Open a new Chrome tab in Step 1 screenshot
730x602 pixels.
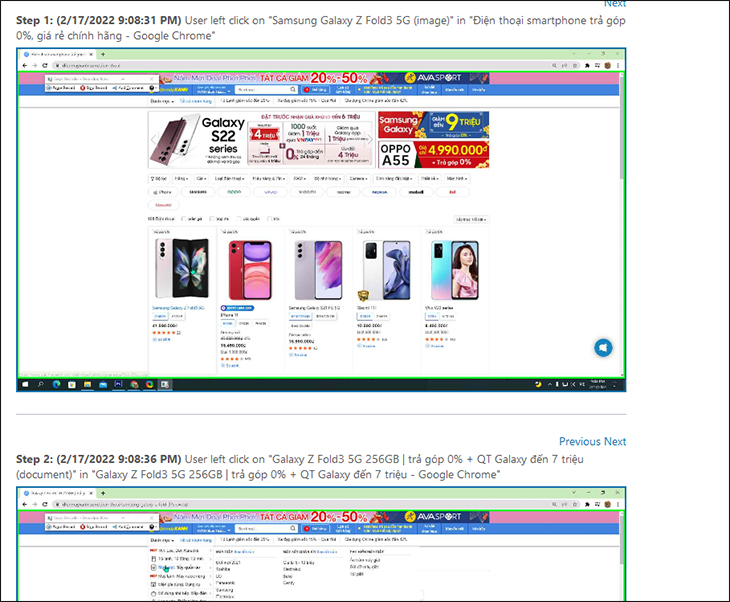pyautogui.click(x=103, y=54)
